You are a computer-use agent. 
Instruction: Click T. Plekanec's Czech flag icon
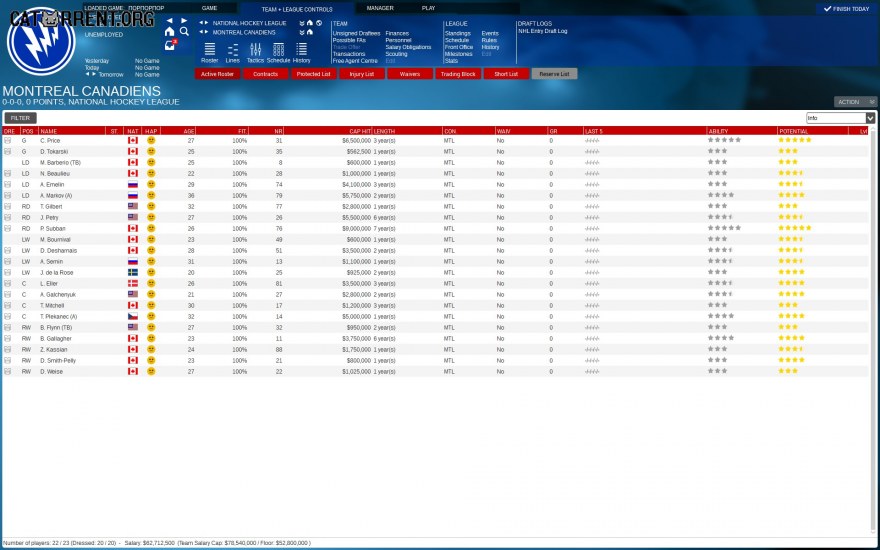pos(133,317)
